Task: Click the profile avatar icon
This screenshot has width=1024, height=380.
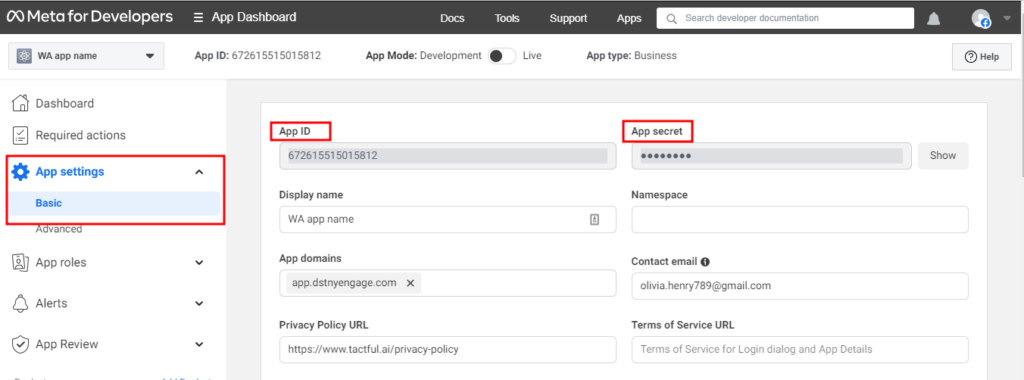Action: pyautogui.click(x=981, y=18)
